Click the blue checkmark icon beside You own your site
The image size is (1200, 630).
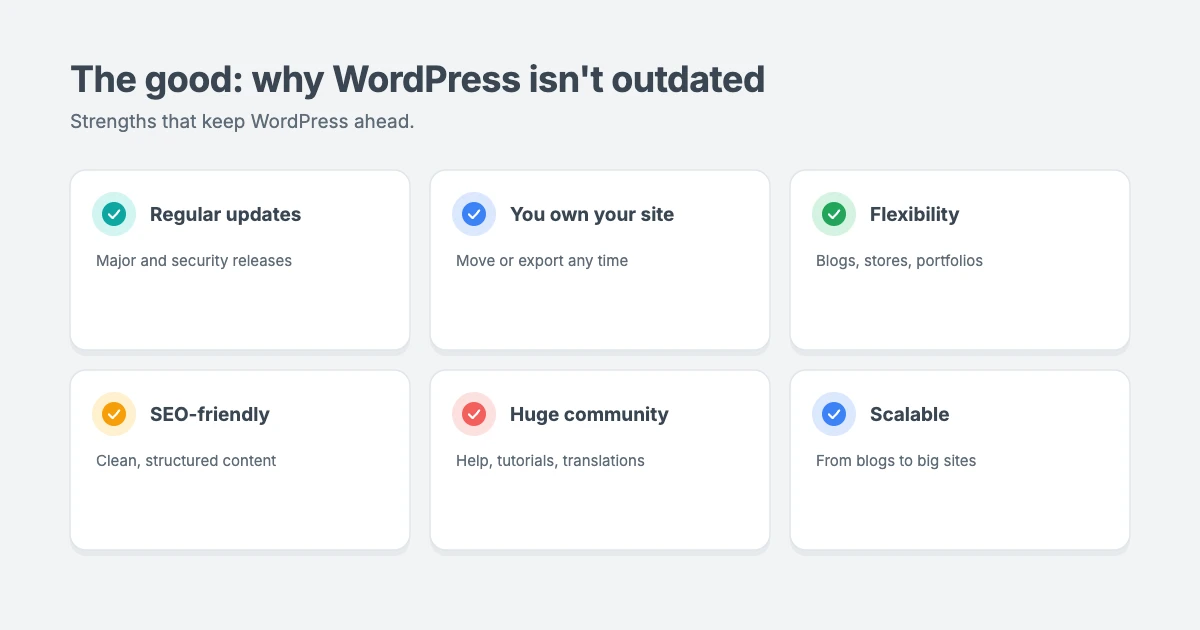coord(474,214)
